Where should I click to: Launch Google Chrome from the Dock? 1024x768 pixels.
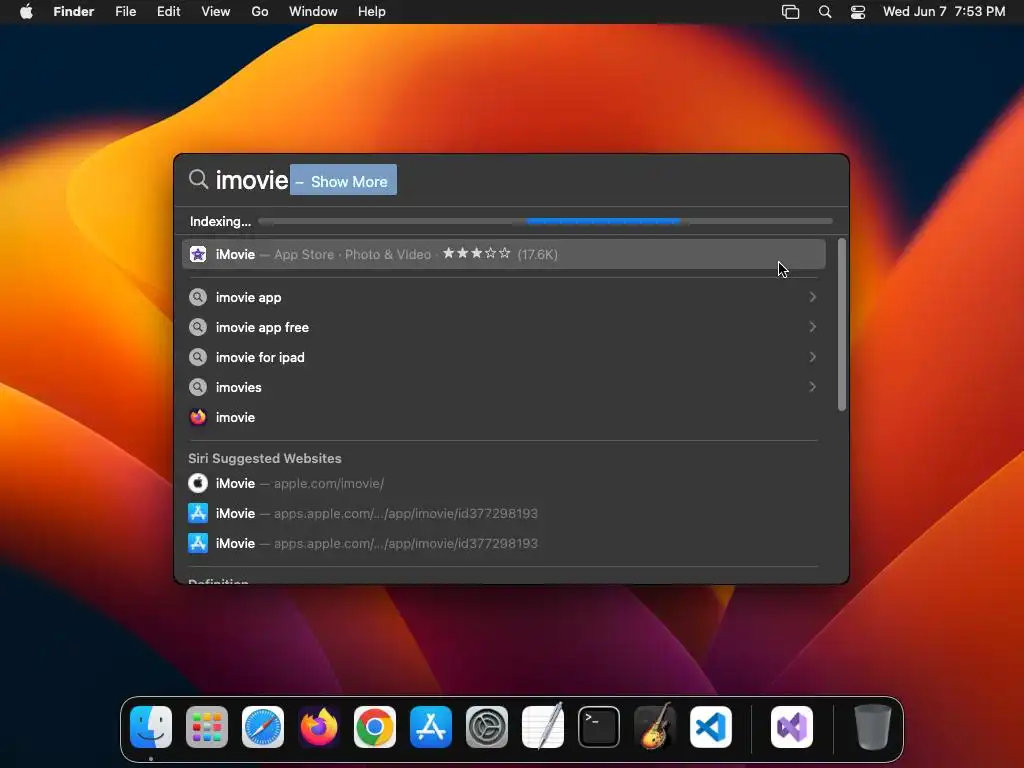click(x=375, y=727)
